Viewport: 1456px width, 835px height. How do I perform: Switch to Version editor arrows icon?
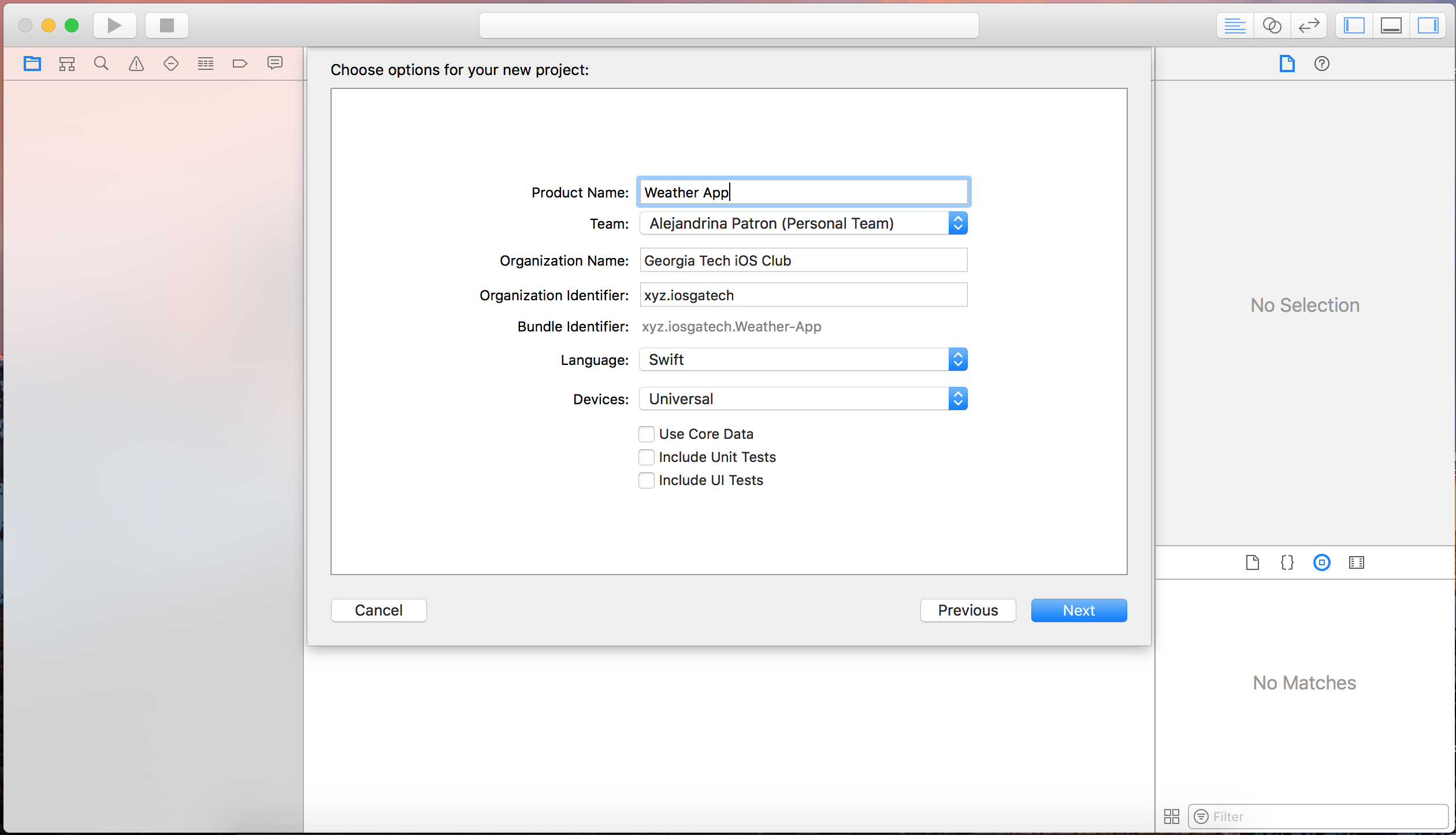[1309, 25]
